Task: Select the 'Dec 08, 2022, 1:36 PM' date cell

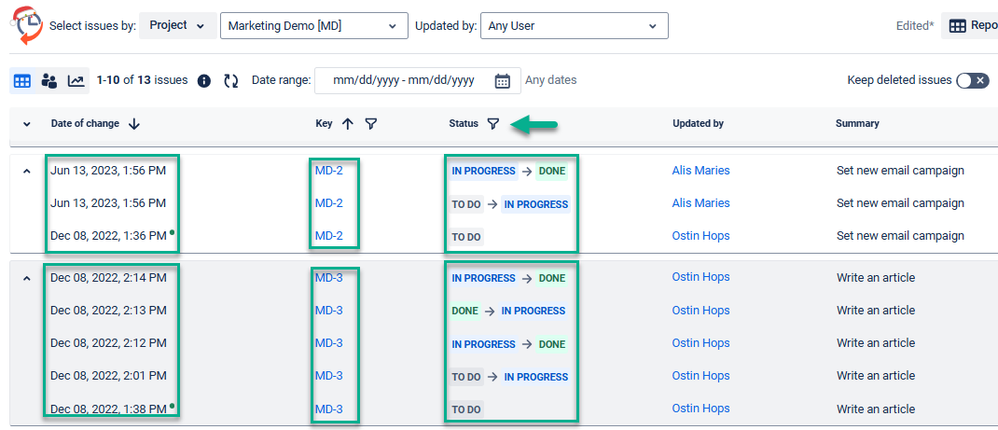Action: click(x=108, y=235)
